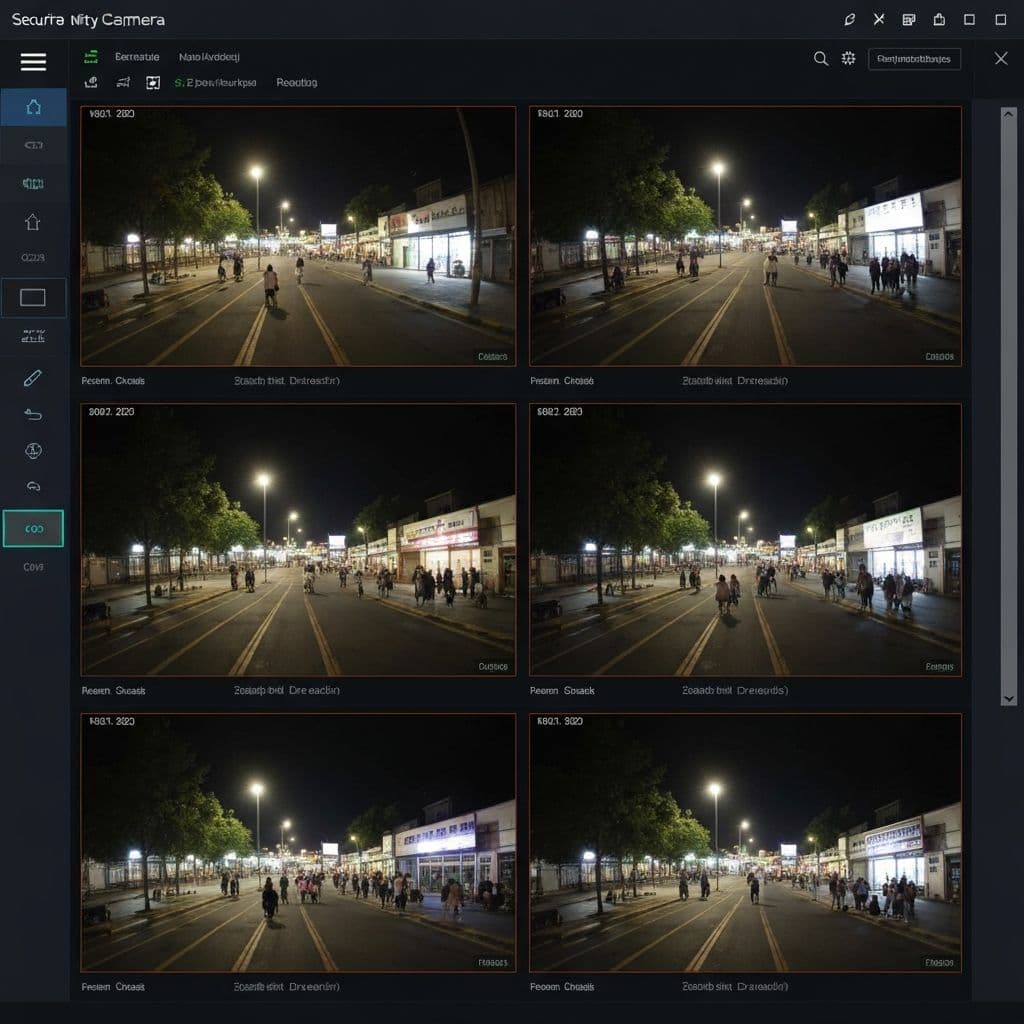
Task: Select the rectangle single-view layout icon
Action: (x=33, y=297)
